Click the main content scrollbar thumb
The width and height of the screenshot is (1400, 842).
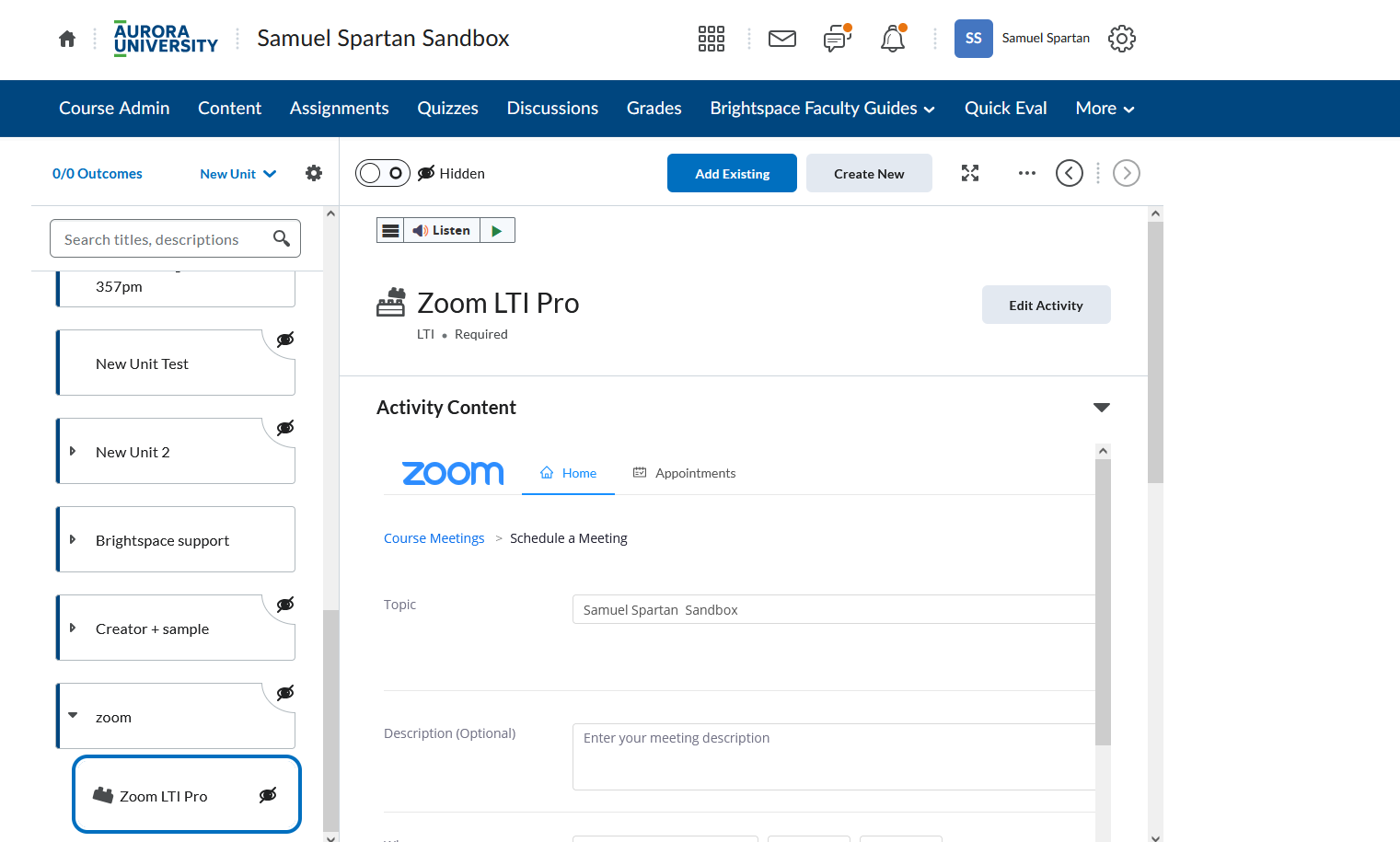click(x=1156, y=352)
